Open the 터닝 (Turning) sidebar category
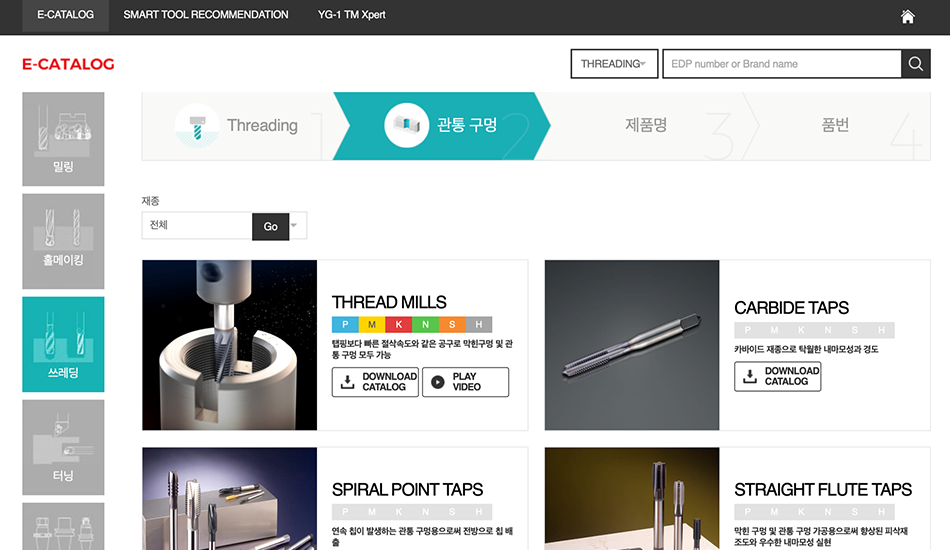Viewport: 950px width, 550px height. coord(63,447)
